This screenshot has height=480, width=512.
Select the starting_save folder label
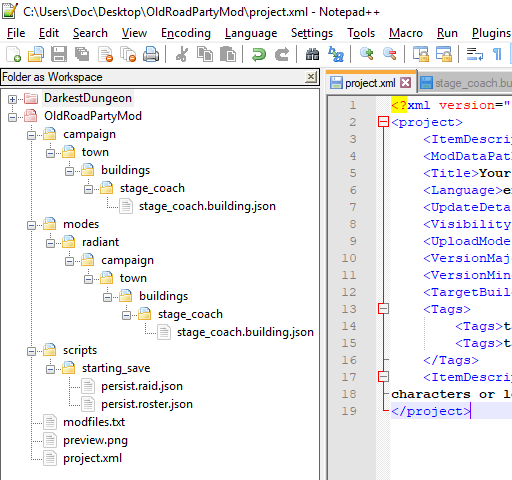tap(116, 368)
